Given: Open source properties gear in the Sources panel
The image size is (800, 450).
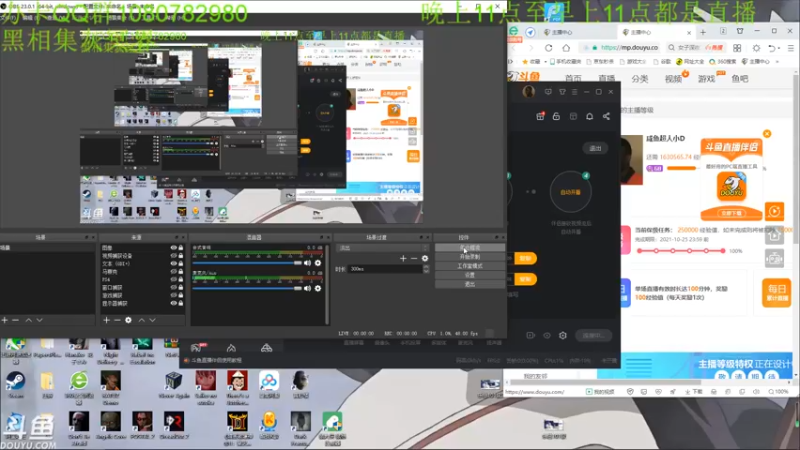Looking at the screenshot, I should pyautogui.click(x=129, y=320).
